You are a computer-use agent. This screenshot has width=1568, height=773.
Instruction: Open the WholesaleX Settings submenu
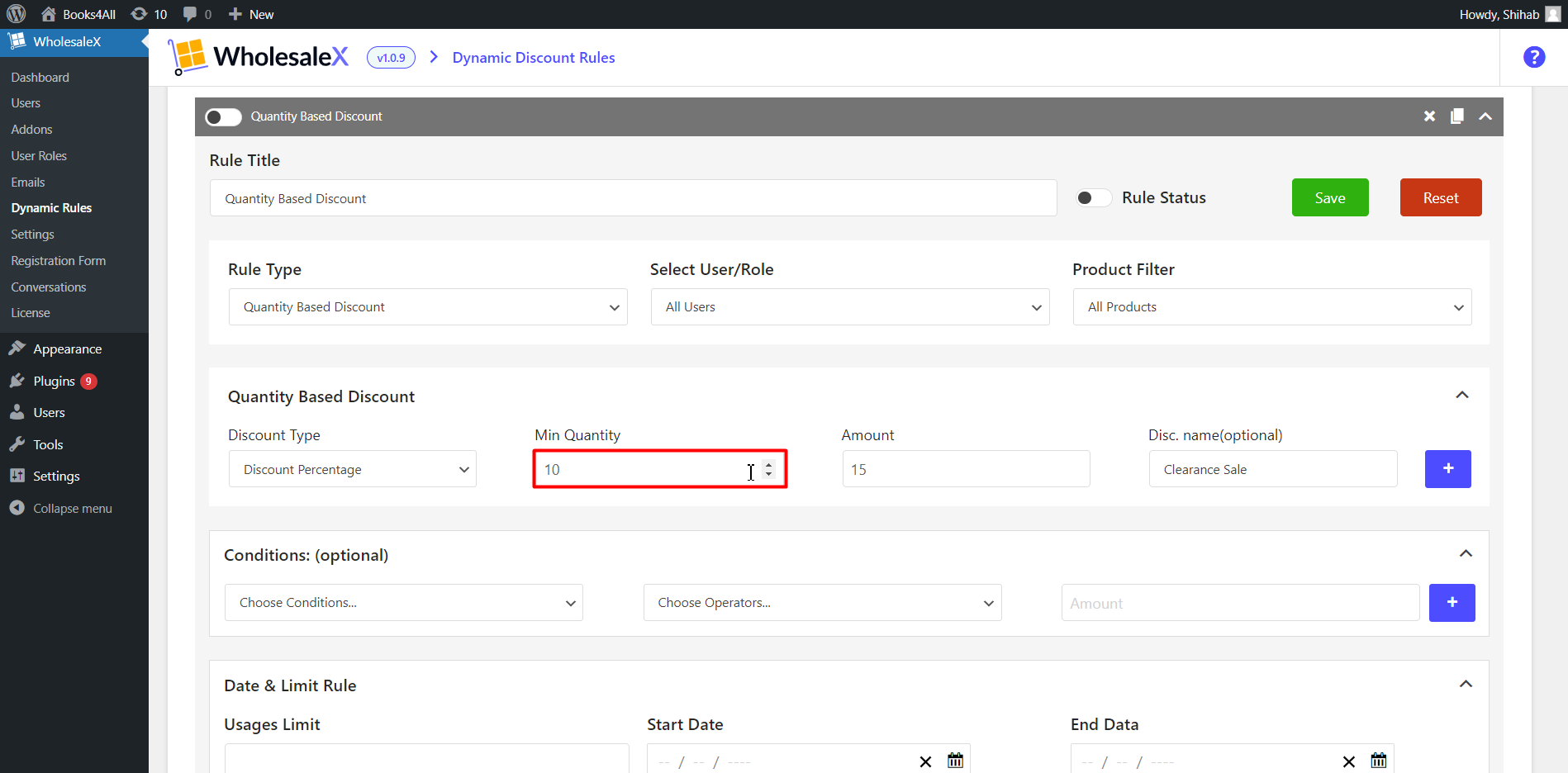32,235
